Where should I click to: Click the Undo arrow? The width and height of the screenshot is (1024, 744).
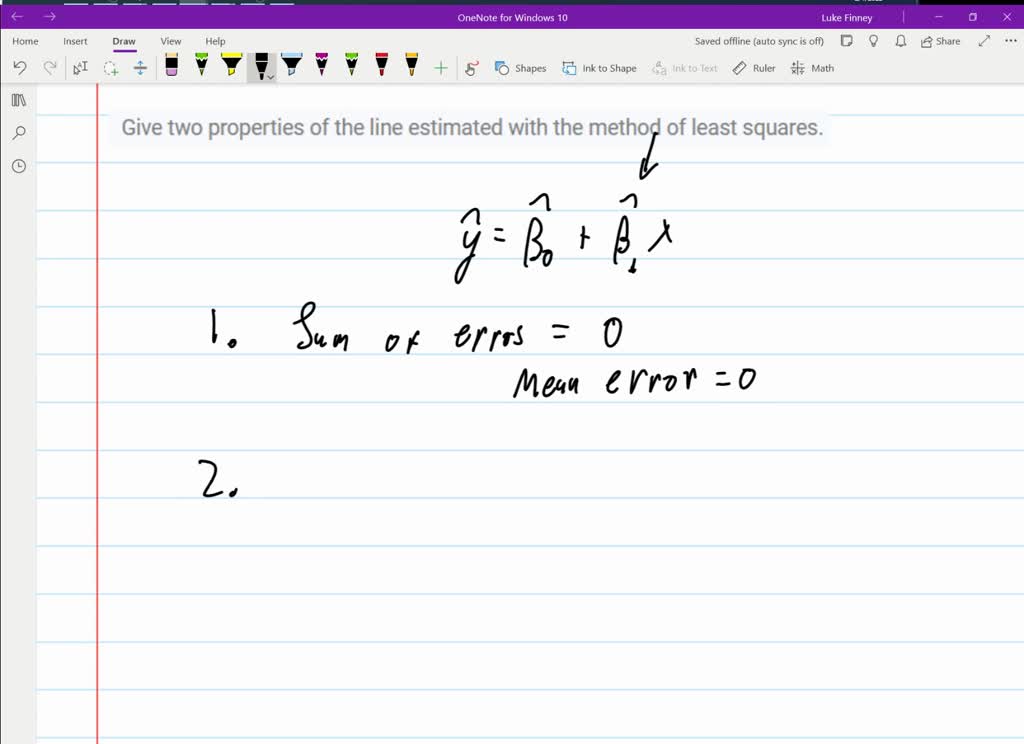(20, 68)
